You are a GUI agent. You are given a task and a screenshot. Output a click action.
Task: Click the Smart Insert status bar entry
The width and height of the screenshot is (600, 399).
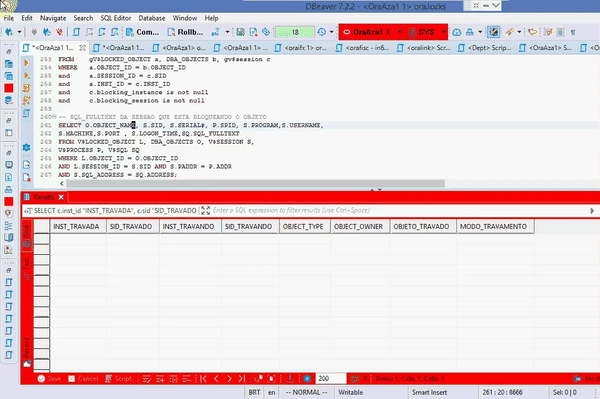click(x=429, y=392)
